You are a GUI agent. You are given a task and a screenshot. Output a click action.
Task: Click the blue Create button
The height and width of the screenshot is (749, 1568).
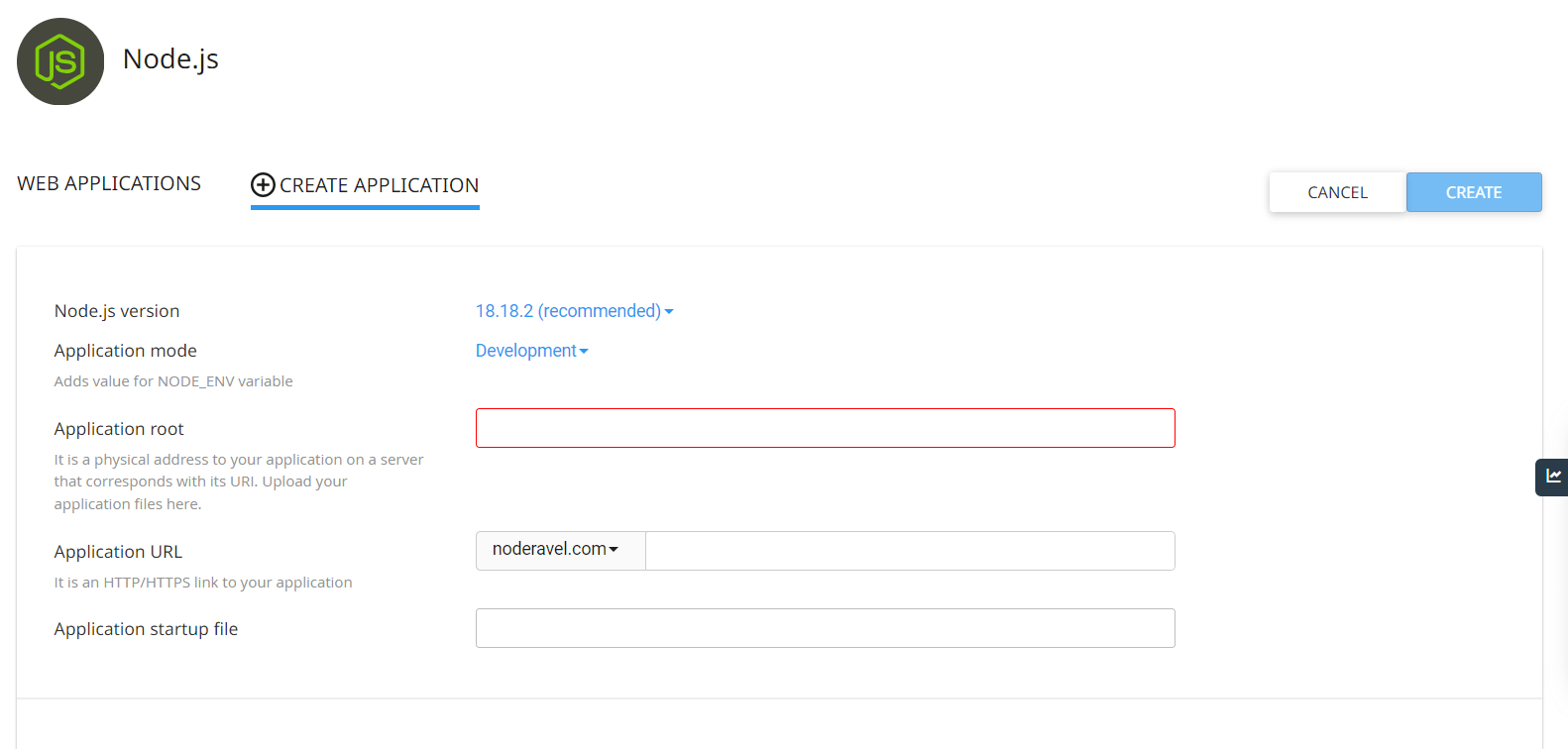[1473, 192]
